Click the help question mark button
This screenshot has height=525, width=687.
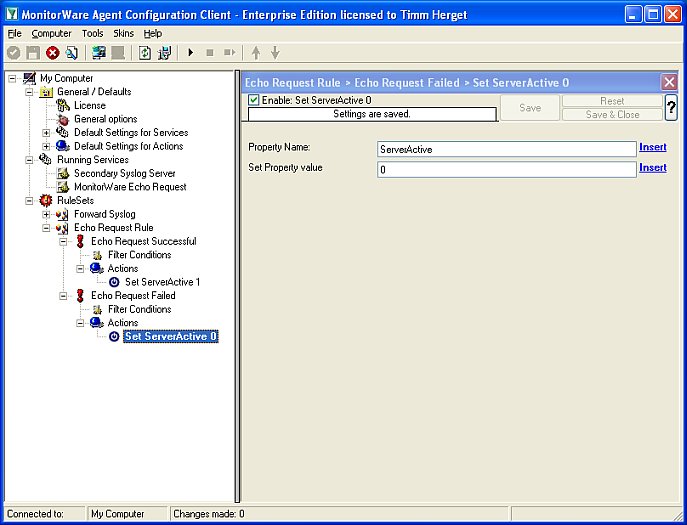point(671,107)
